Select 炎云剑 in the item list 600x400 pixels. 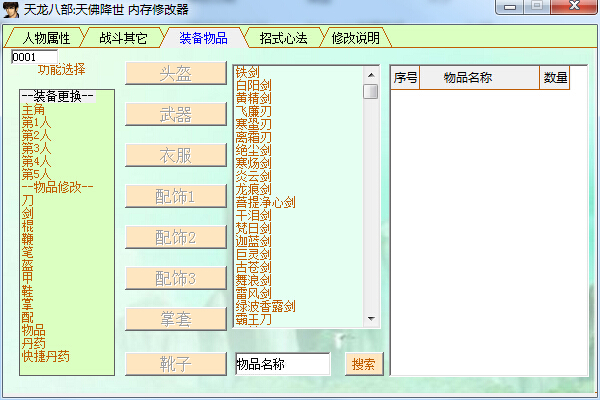point(254,176)
